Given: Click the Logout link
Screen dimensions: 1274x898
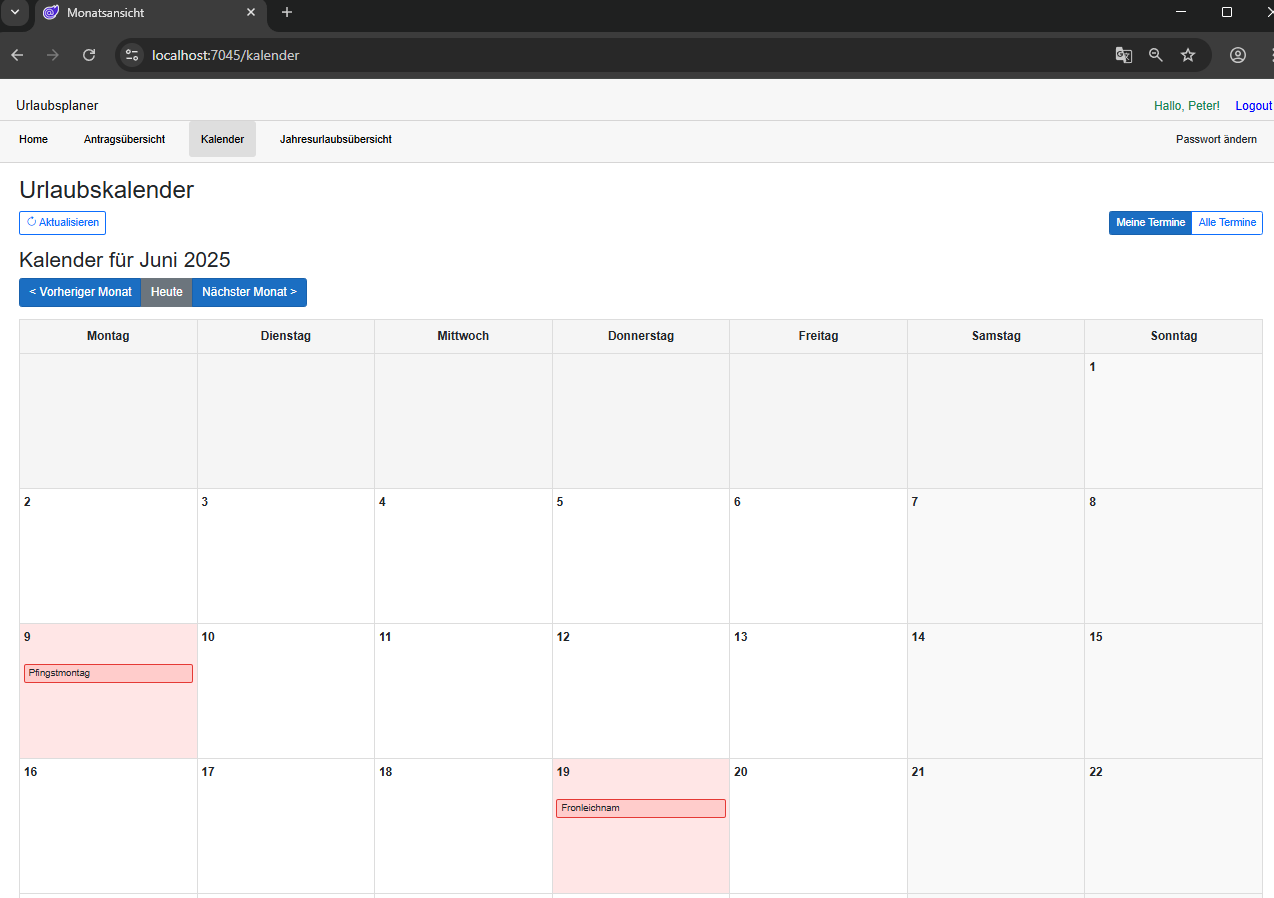Looking at the screenshot, I should (x=1253, y=106).
